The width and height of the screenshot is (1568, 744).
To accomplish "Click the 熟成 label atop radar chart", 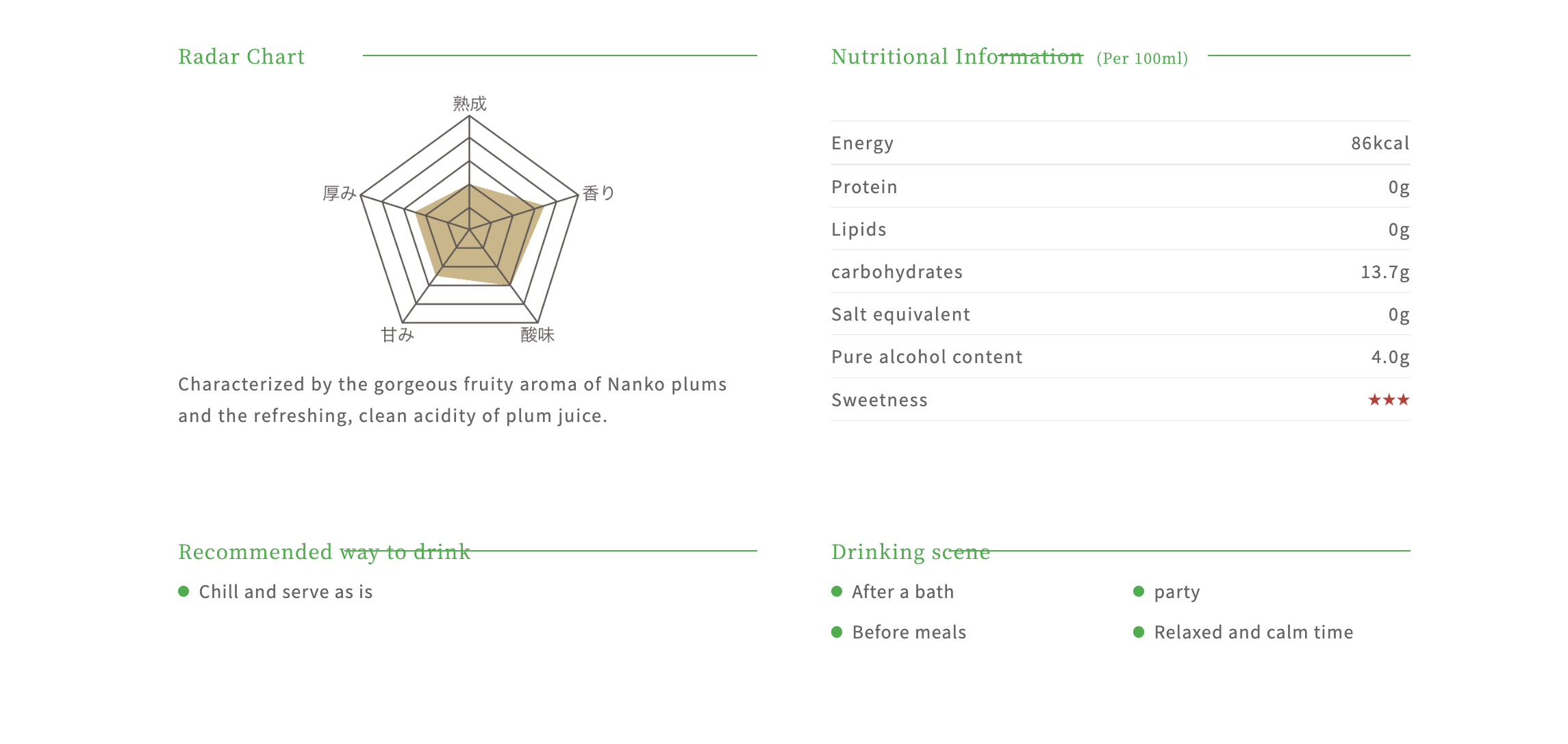I will 470,103.
